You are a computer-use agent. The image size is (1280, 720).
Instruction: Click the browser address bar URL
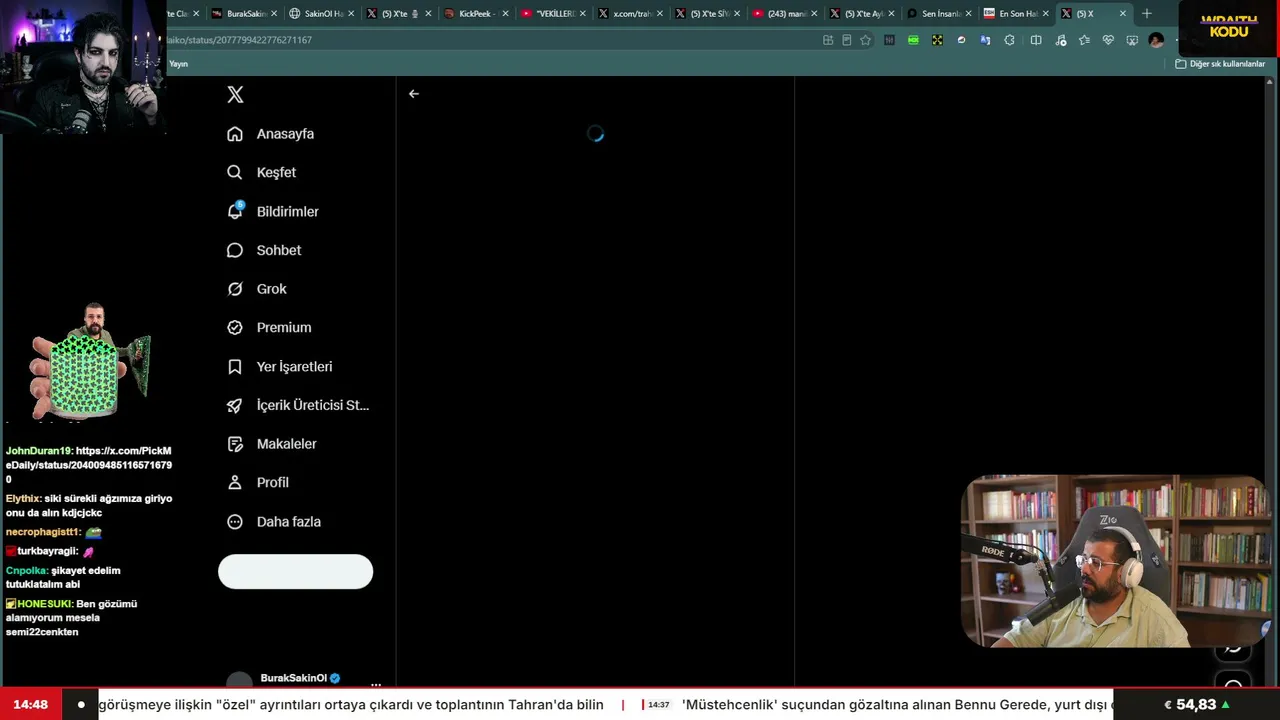[240, 40]
